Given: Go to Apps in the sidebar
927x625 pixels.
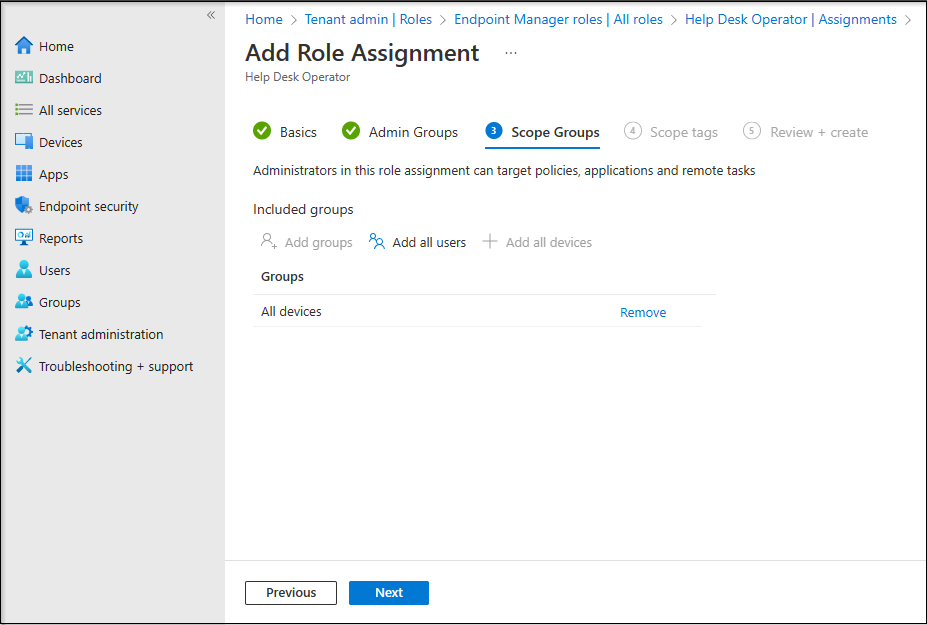Looking at the screenshot, I should click(x=53, y=174).
